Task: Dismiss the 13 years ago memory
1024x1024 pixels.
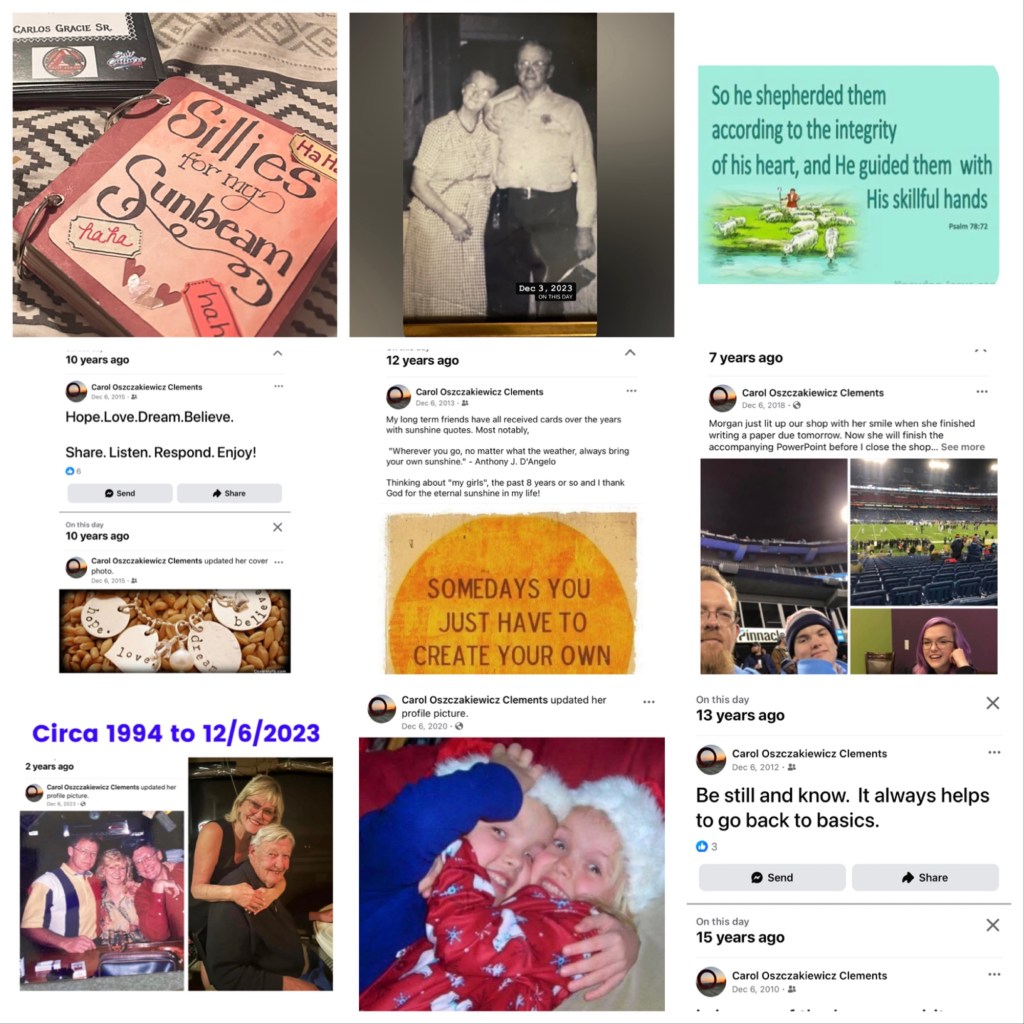Action: (993, 703)
